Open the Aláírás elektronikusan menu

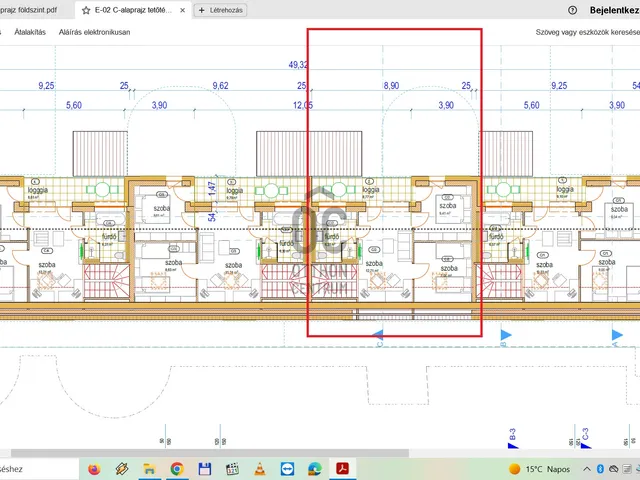pos(94,32)
